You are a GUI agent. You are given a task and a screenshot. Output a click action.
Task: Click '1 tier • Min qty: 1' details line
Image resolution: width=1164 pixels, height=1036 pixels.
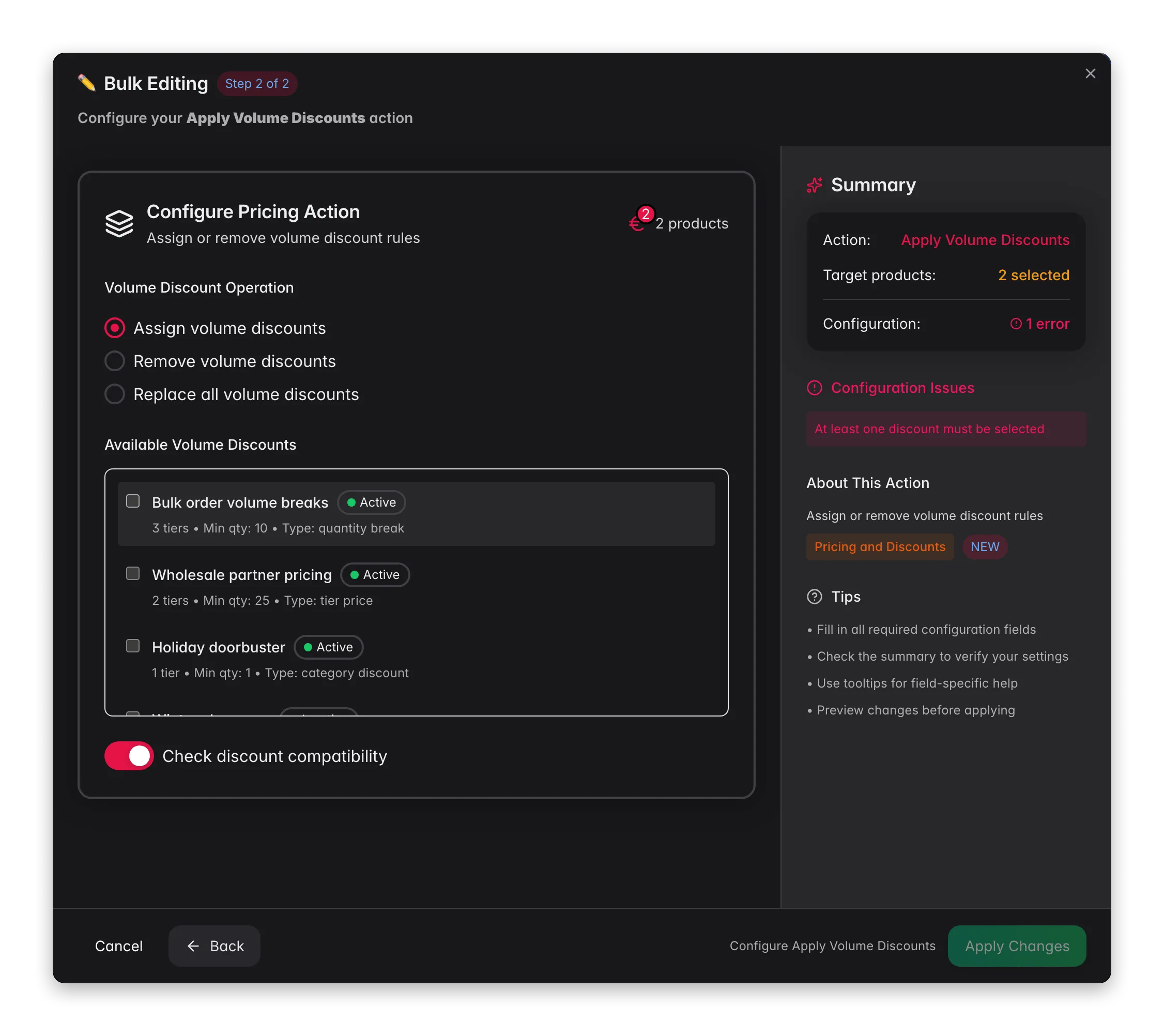tap(280, 673)
